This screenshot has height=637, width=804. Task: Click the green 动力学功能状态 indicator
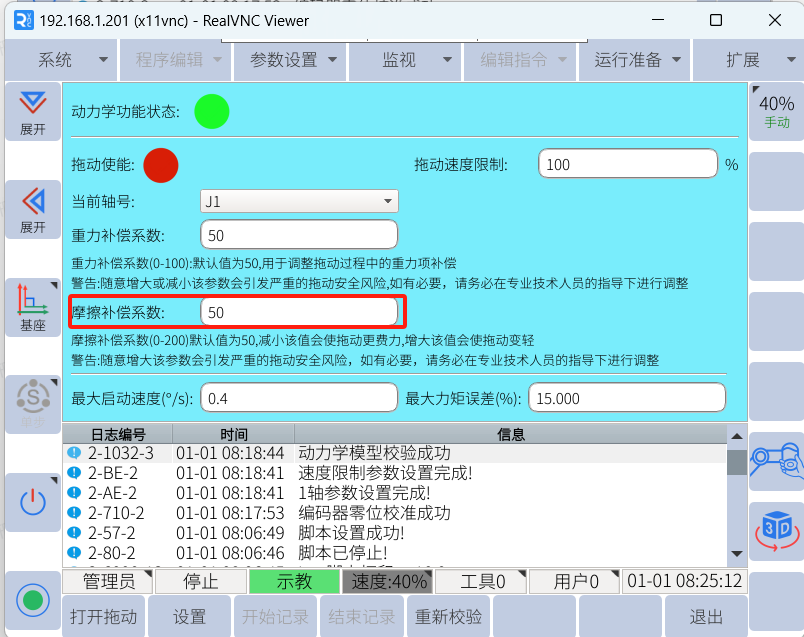(x=211, y=111)
